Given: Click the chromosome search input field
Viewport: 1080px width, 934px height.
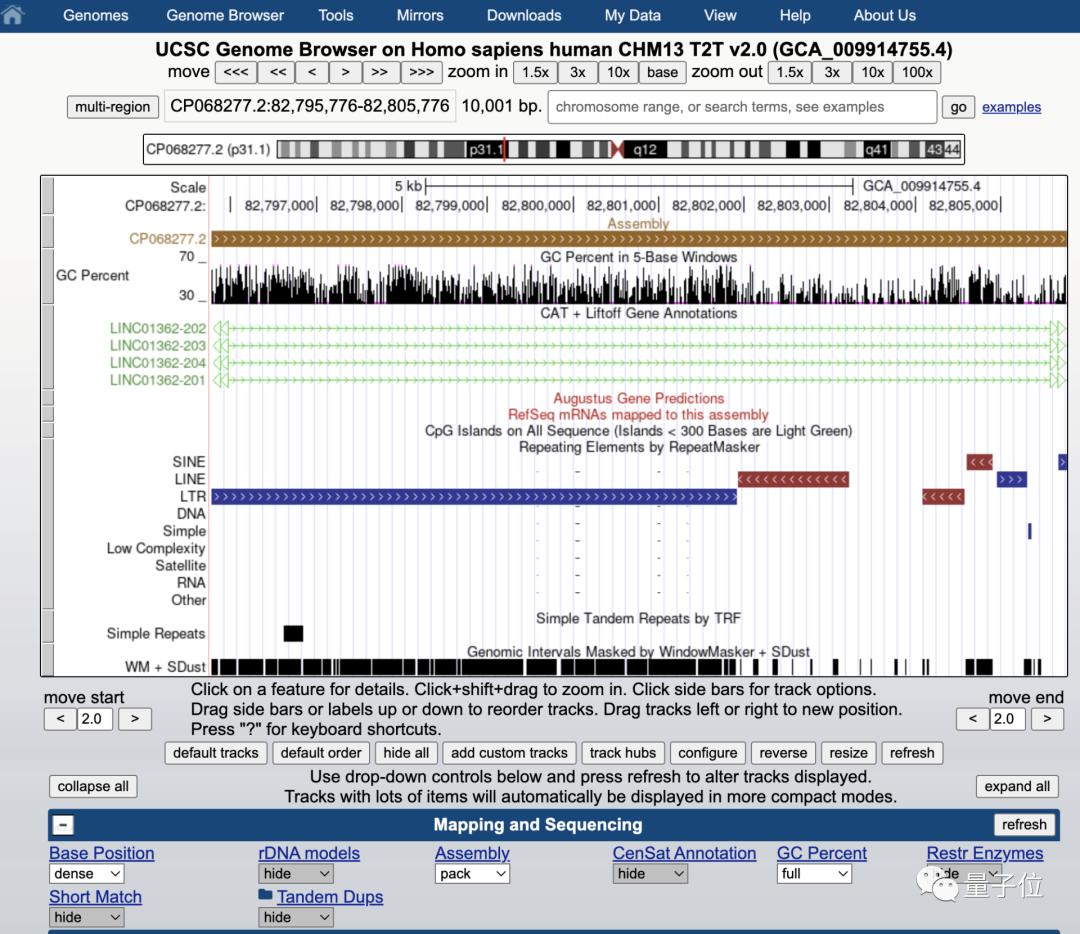Looking at the screenshot, I should (742, 107).
